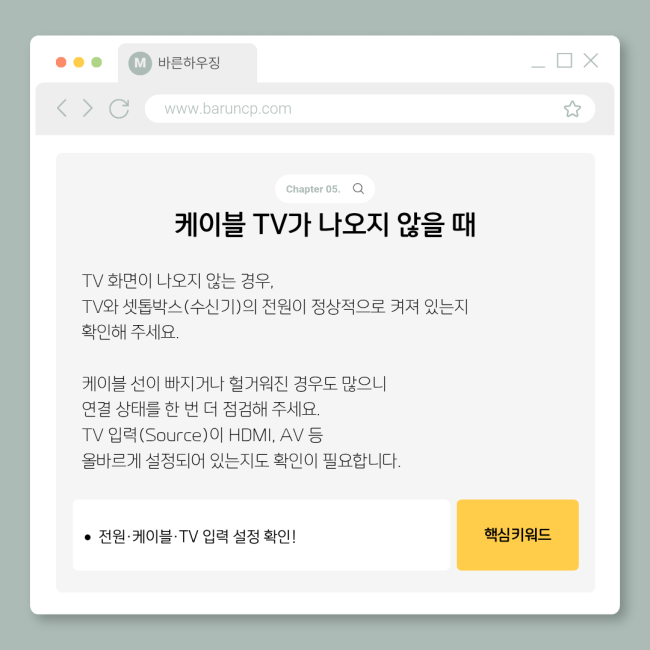Click the magnifier icon beside Chapter 05.
This screenshot has height=650, width=650.
click(358, 189)
